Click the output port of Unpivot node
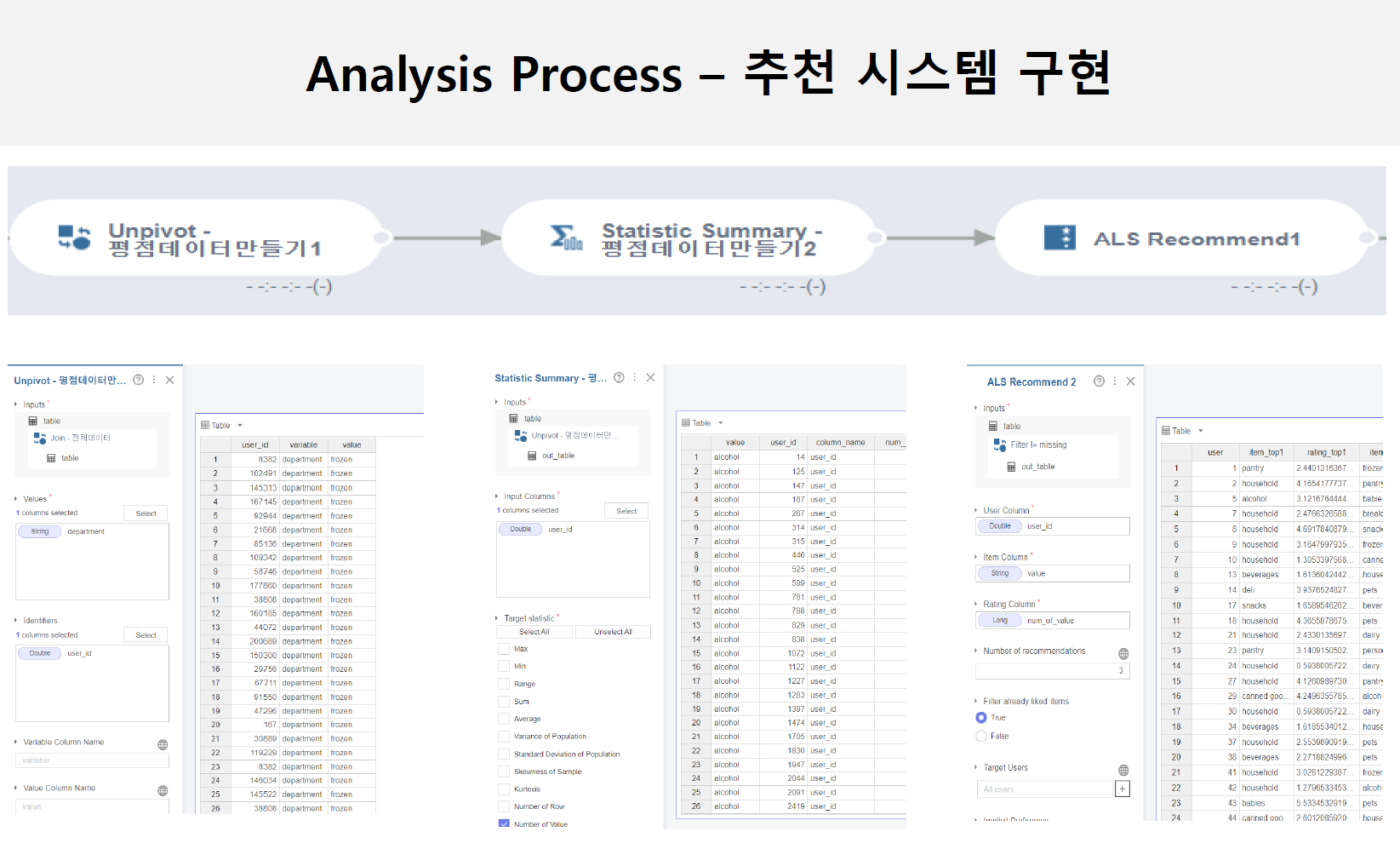 pos(382,238)
